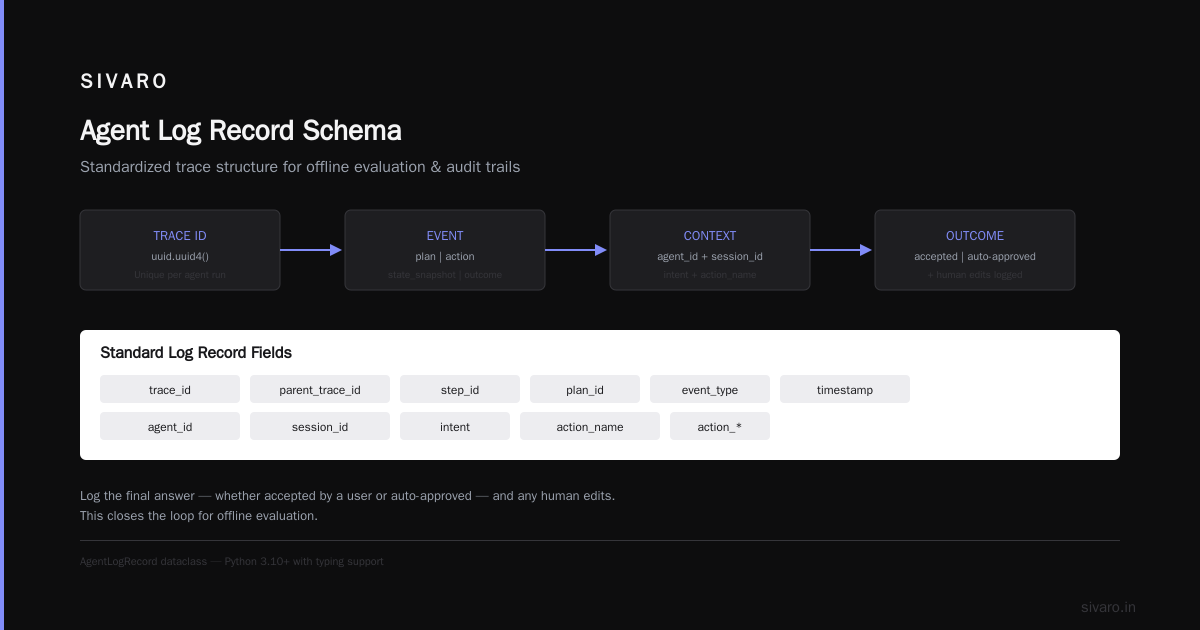Click arrow between TRACE ID and EVENT
The image size is (1200, 630).
click(x=312, y=250)
